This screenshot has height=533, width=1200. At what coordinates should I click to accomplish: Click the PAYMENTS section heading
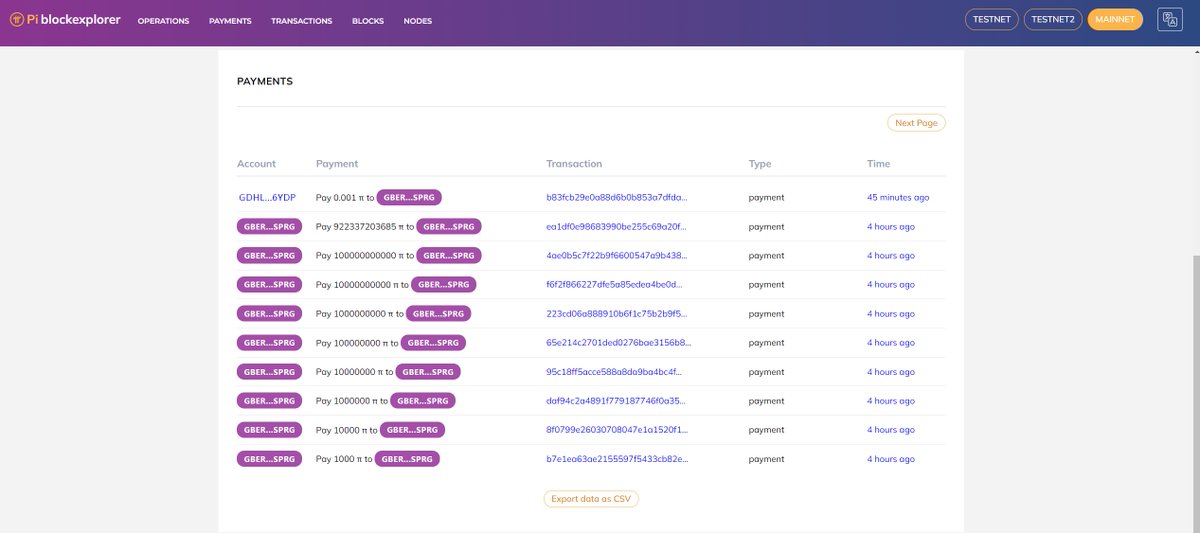[x=265, y=81]
